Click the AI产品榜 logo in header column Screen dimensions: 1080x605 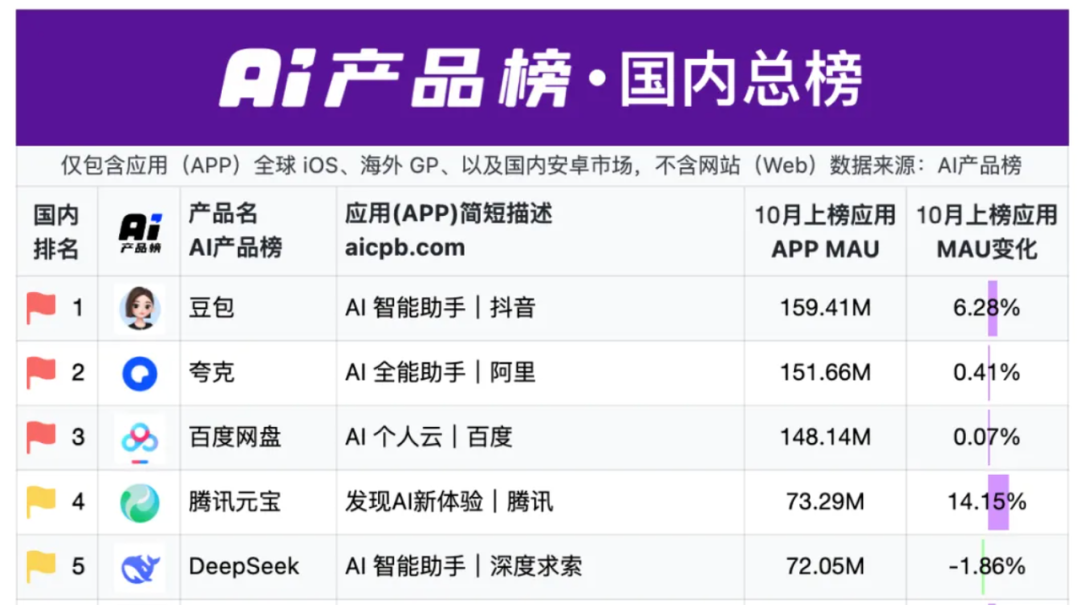pos(139,232)
